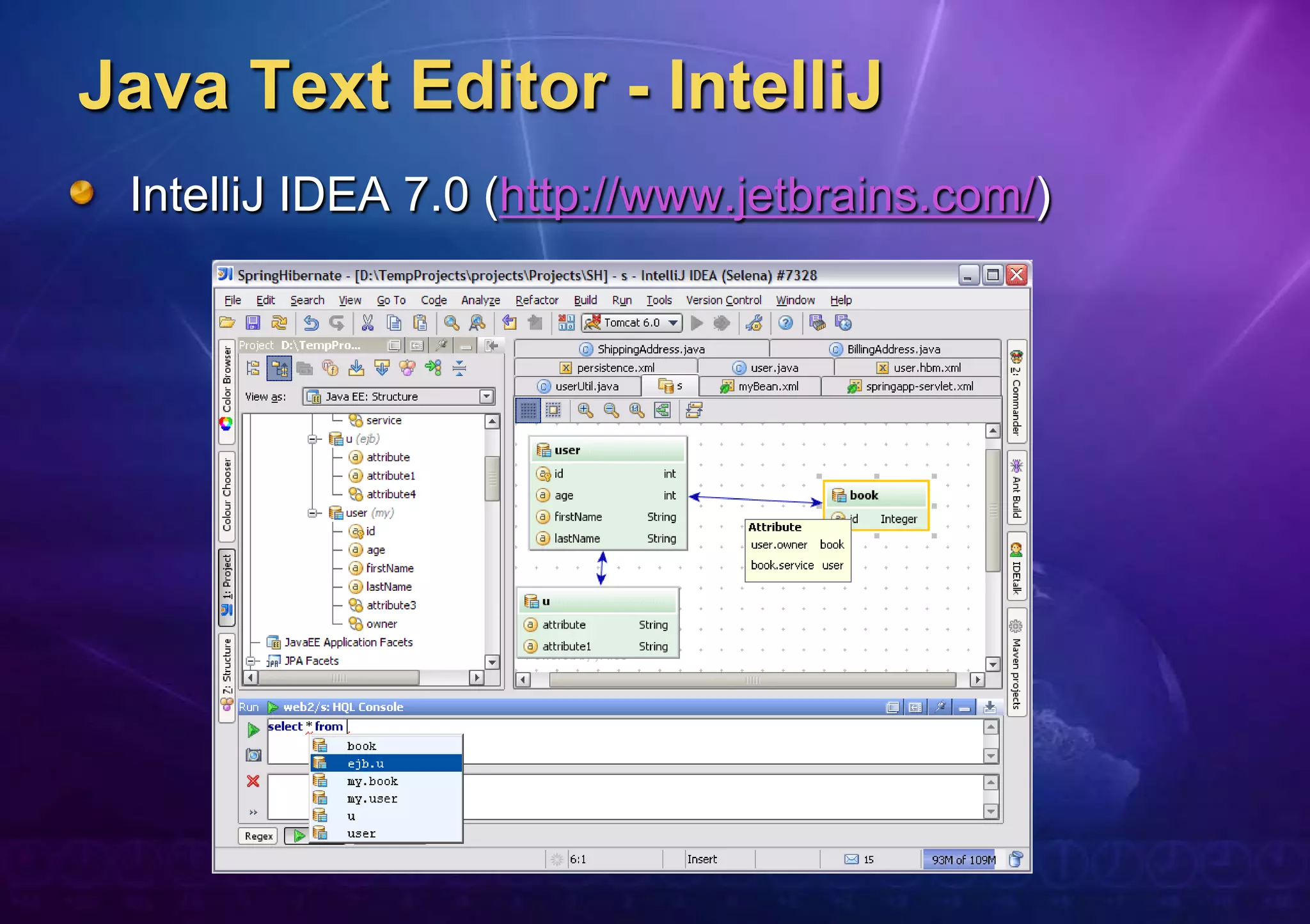The height and width of the screenshot is (924, 1310).
Task: Click the Save All toolbar icon
Action: [x=253, y=323]
